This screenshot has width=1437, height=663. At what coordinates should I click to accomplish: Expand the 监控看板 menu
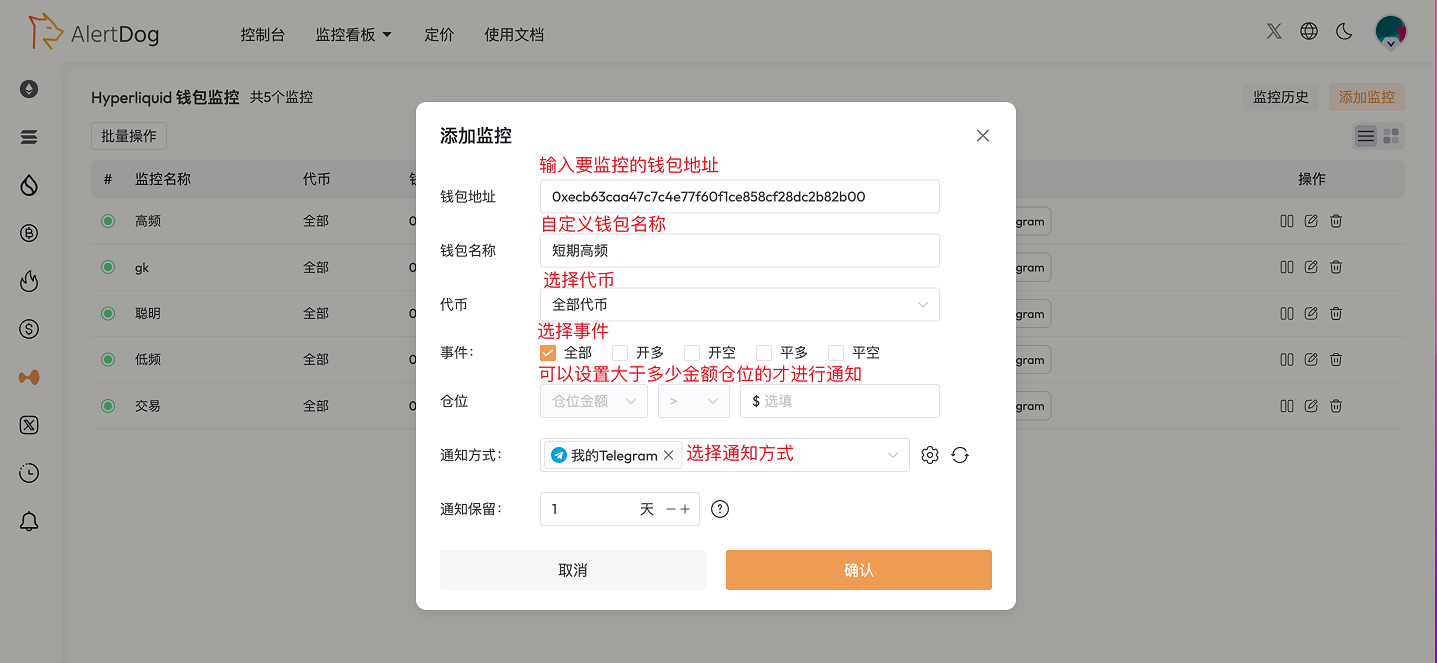click(x=353, y=34)
